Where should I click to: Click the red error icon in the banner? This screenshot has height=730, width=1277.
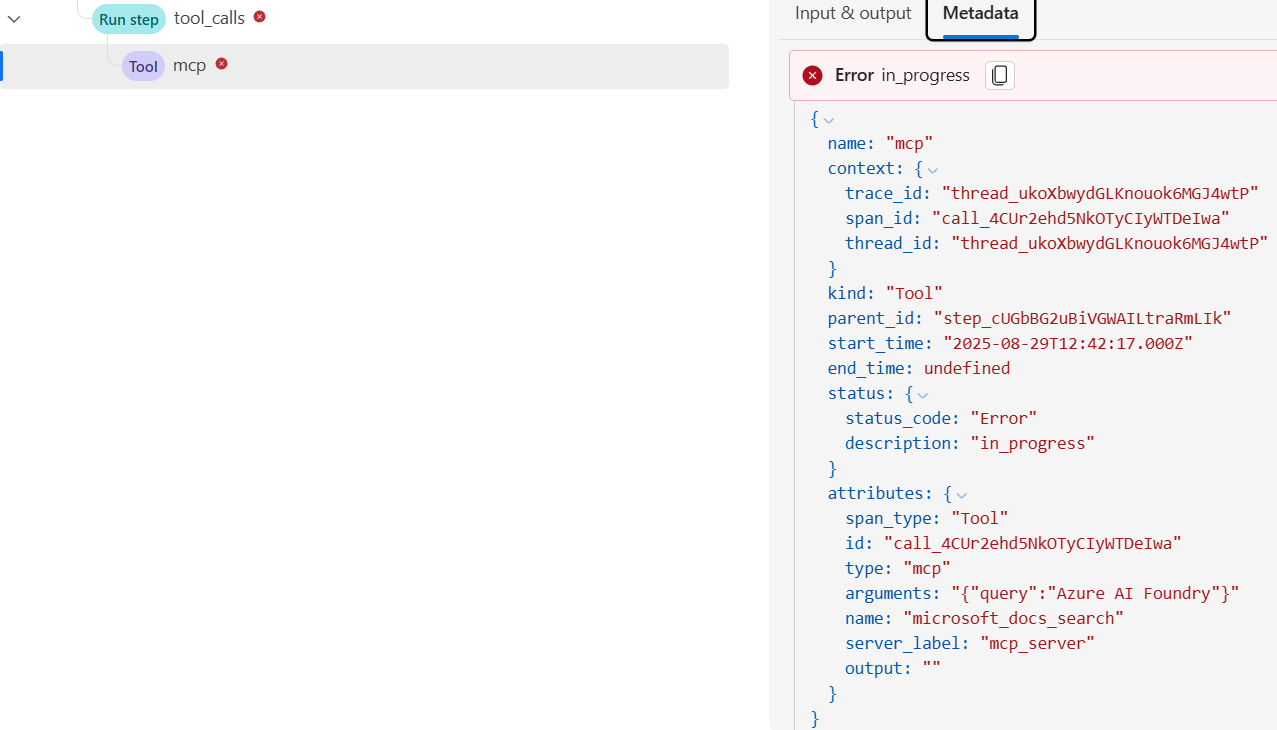tap(813, 76)
